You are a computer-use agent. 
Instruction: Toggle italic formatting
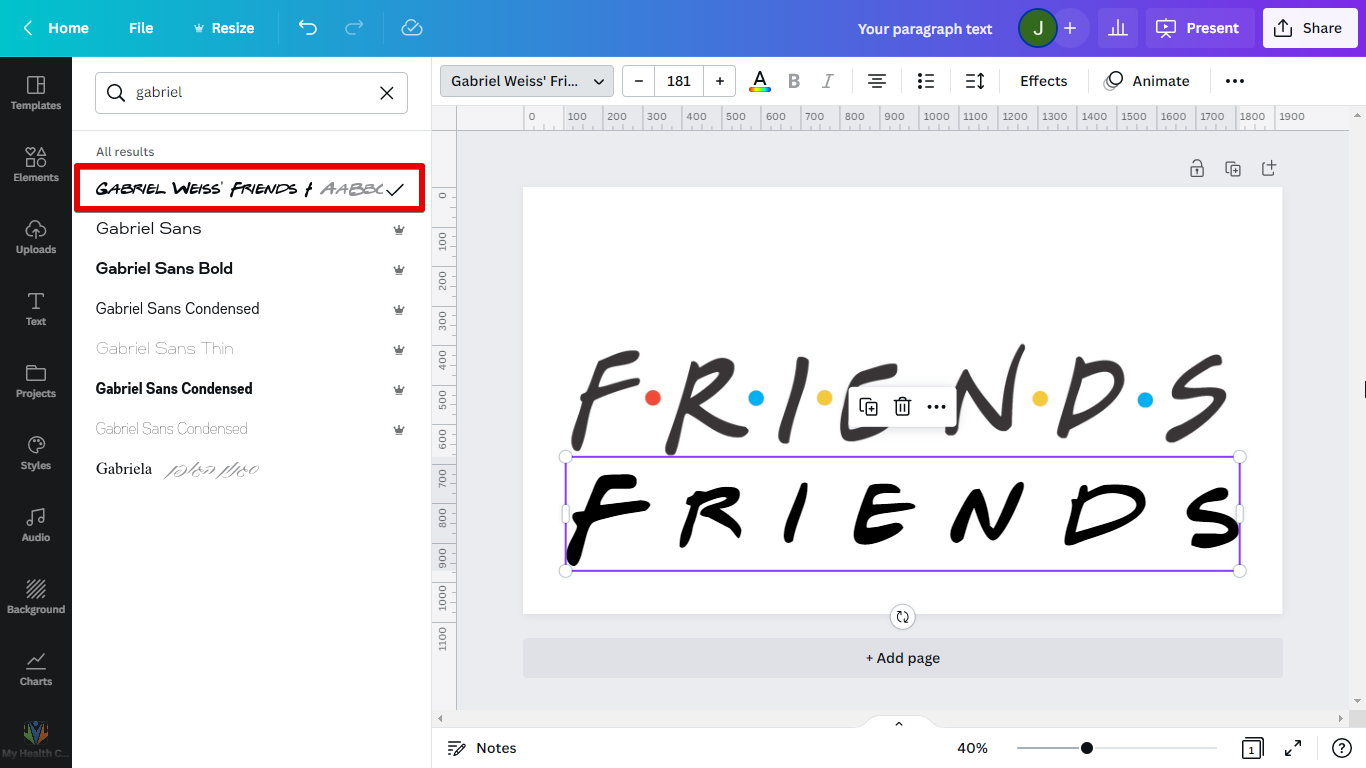827,81
